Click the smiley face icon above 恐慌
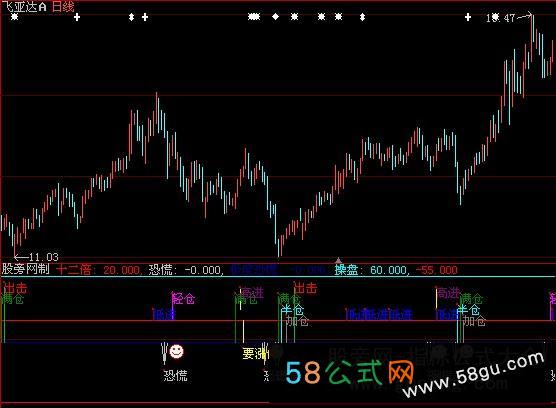Image resolution: width=556 pixels, height=408 pixels. click(x=176, y=351)
